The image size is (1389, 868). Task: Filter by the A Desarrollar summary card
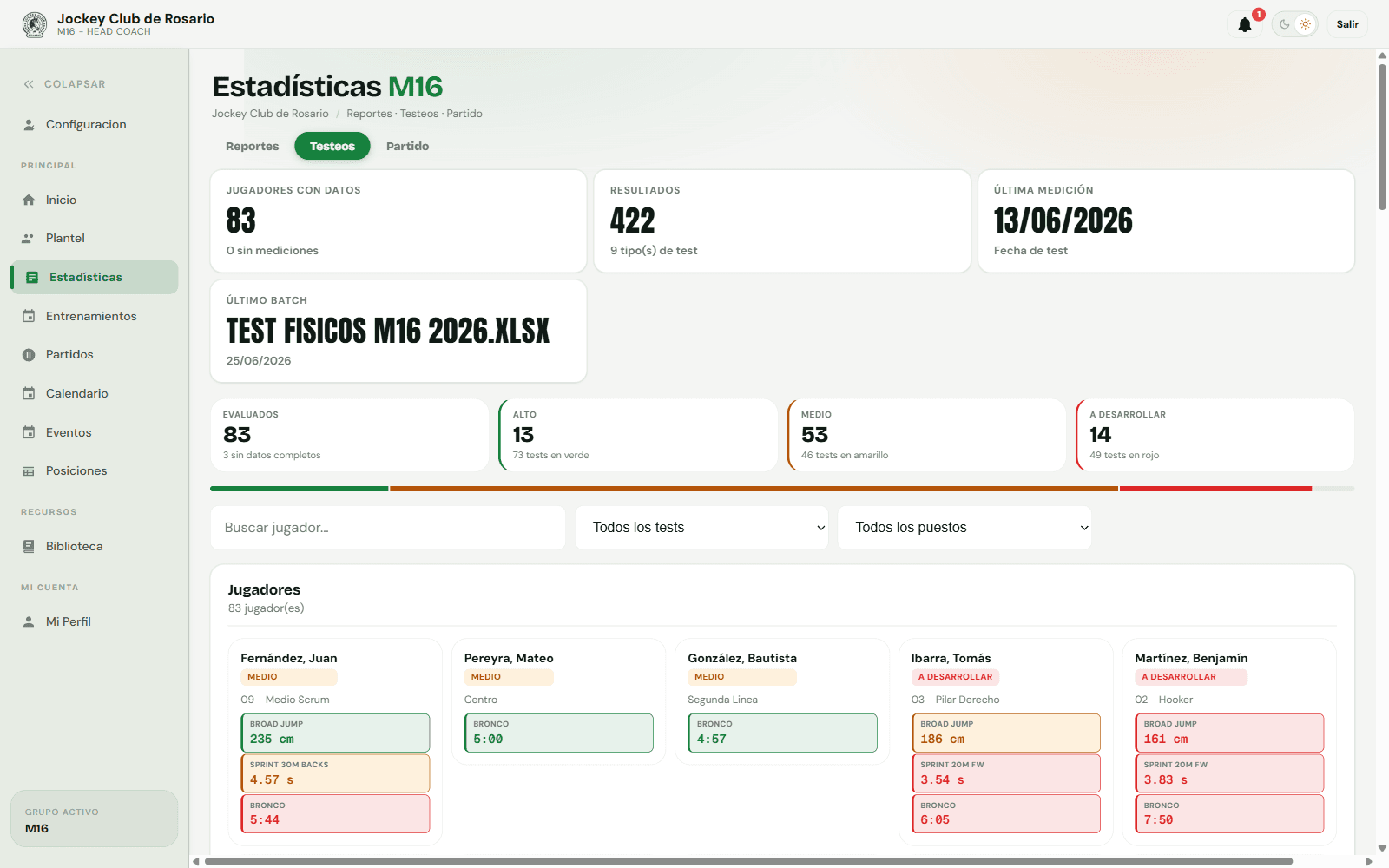tap(1215, 435)
